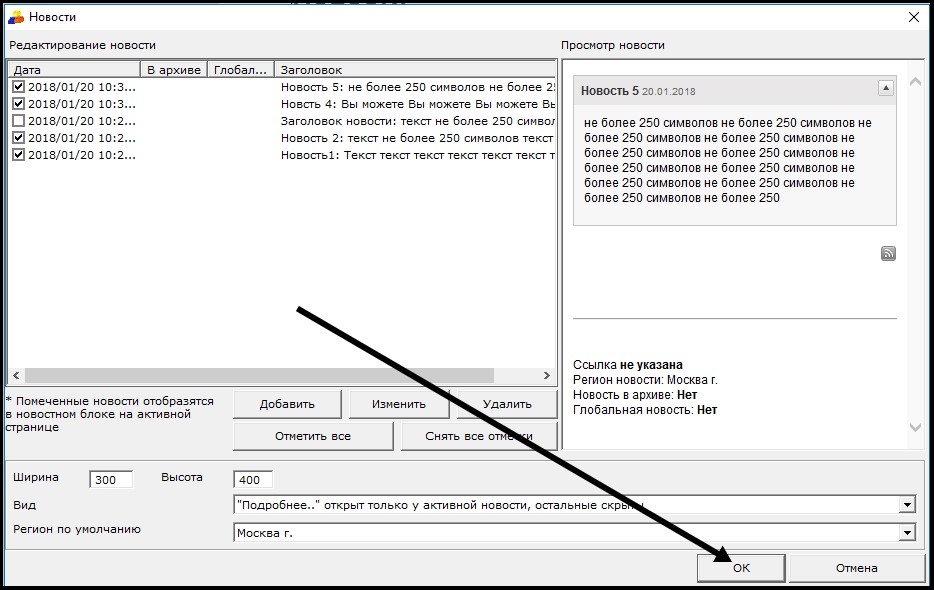Open the Вид dropdown list
Image resolution: width=934 pixels, height=590 pixels.
(906, 506)
